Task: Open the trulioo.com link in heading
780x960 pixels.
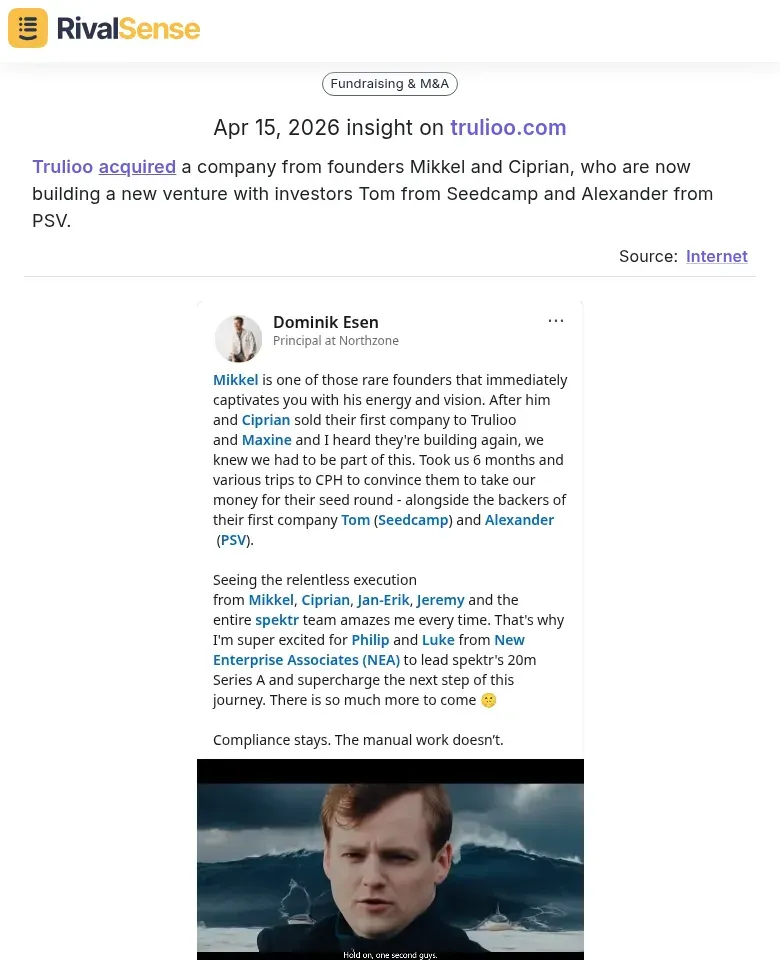Action: [x=508, y=128]
